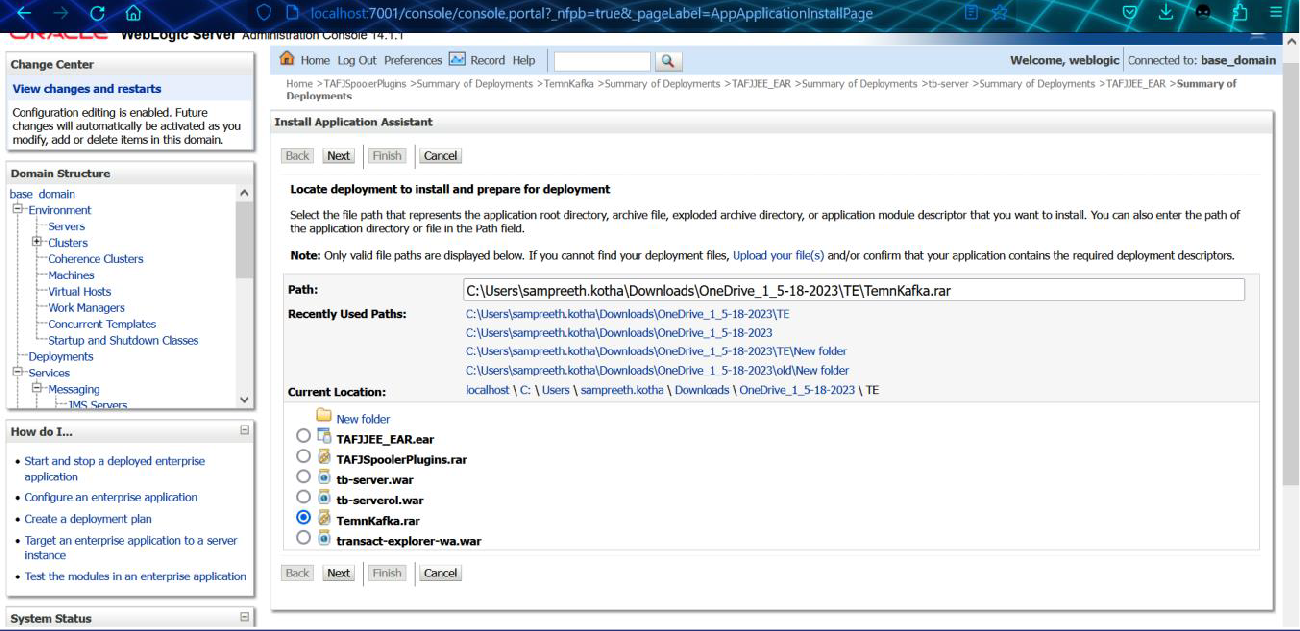
Task: Click the search magnifier button
Action: click(668, 62)
